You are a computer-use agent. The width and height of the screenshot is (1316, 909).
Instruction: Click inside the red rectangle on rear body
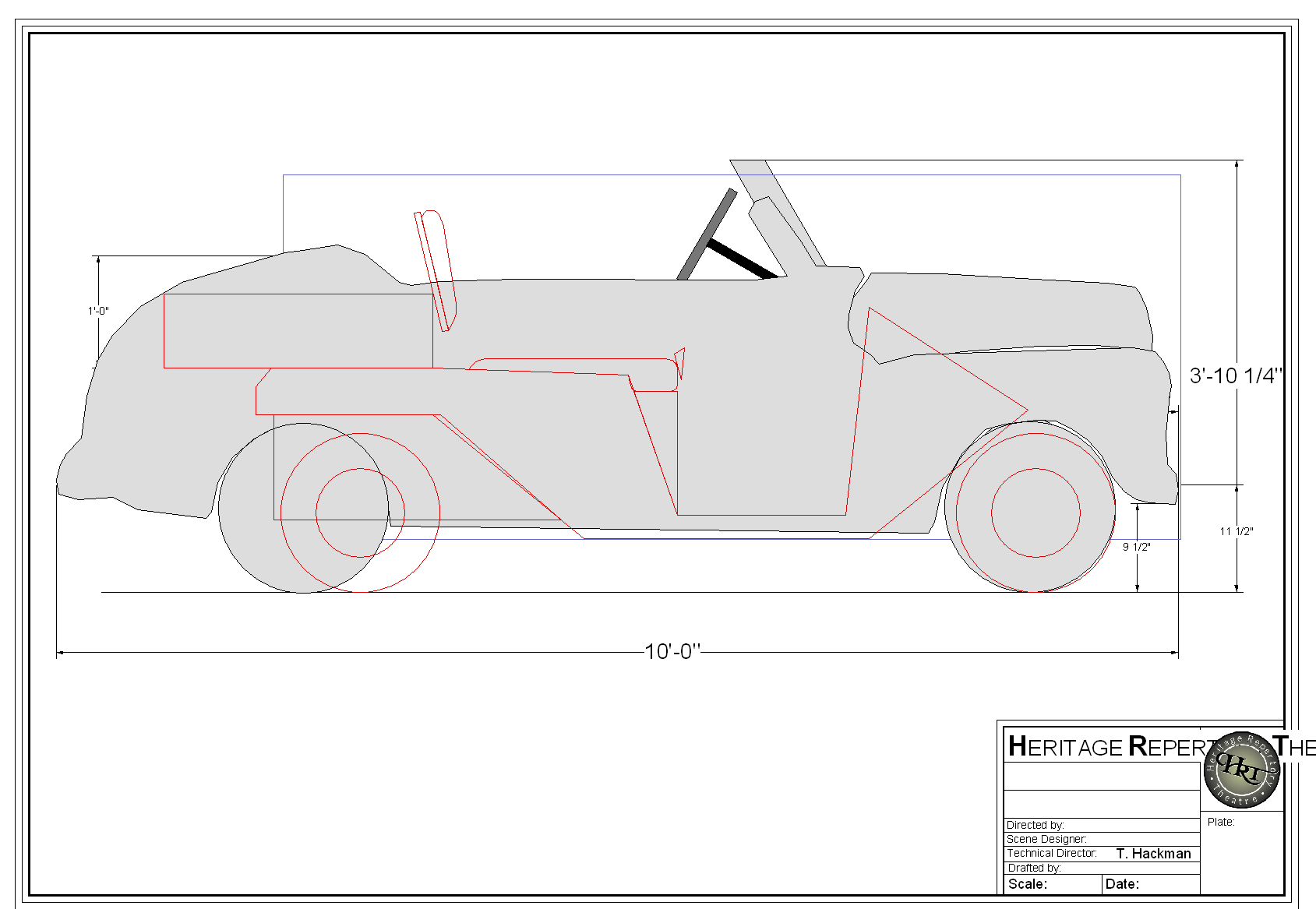(298, 331)
